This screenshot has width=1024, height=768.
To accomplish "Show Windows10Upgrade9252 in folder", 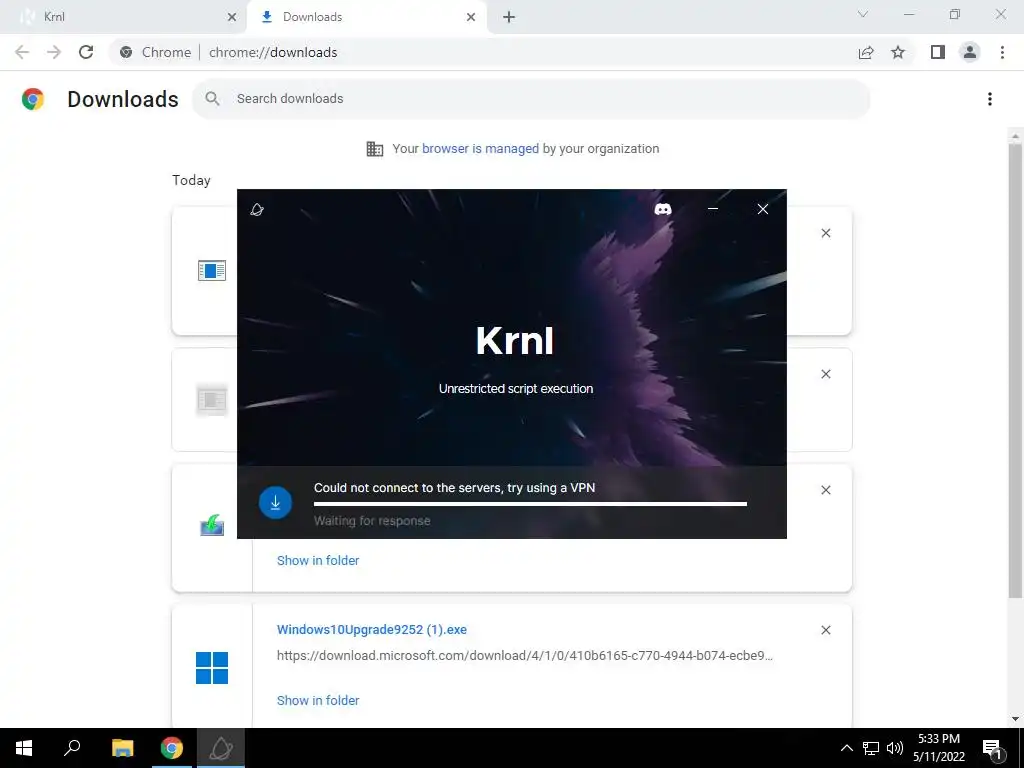I will coord(318,700).
